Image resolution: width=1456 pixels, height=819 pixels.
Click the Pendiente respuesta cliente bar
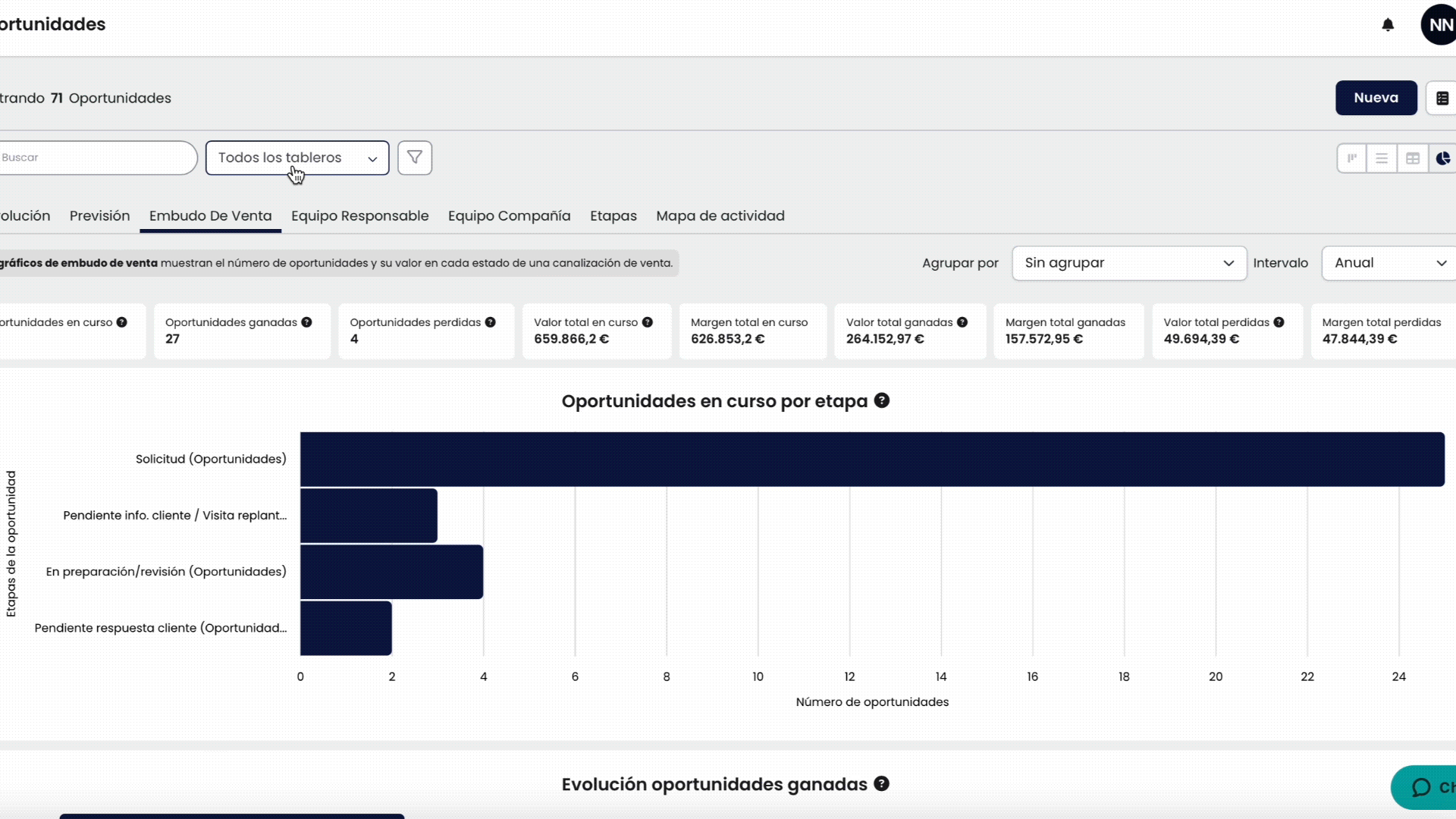tap(346, 628)
